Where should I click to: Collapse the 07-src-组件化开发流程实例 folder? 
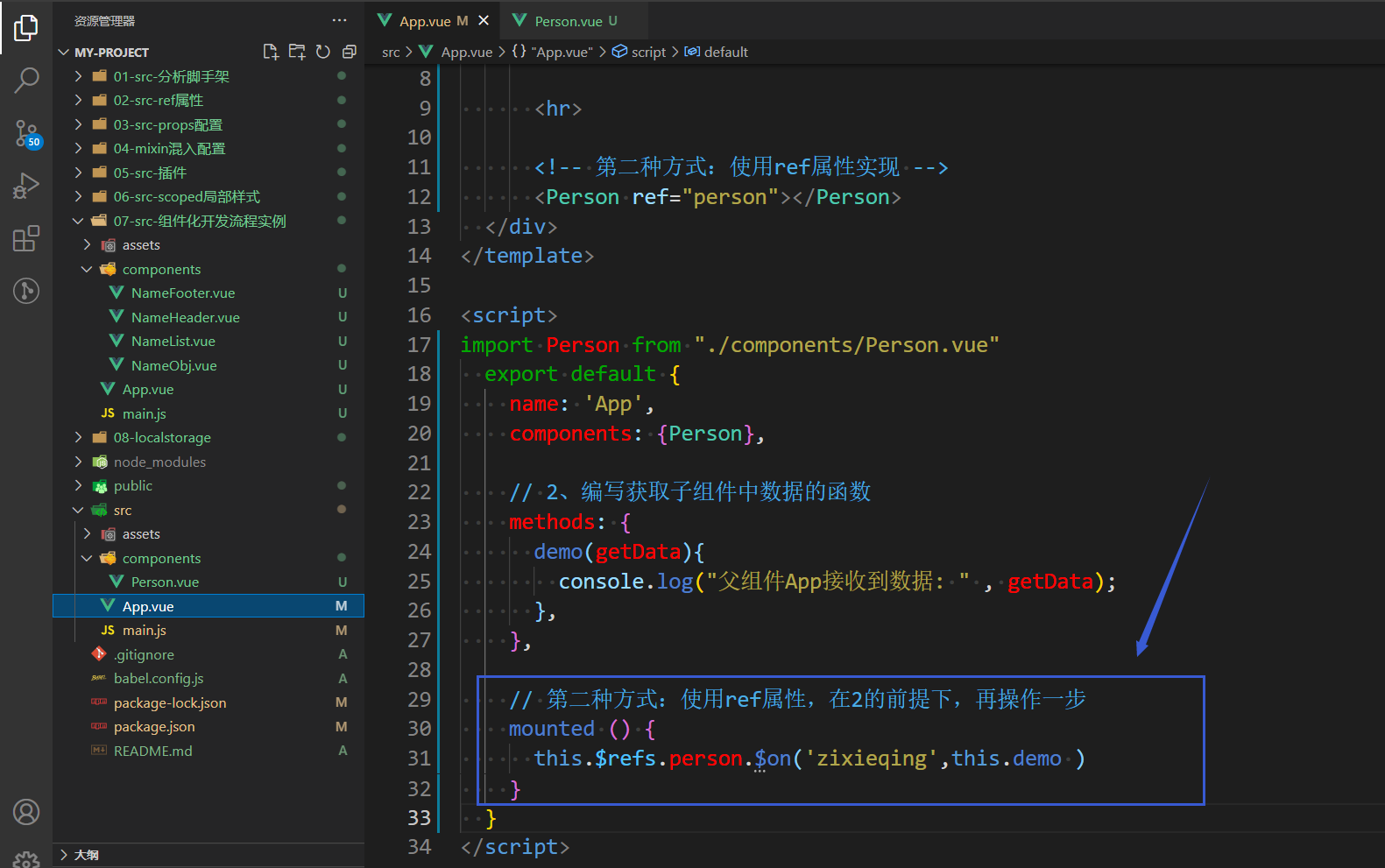[x=208, y=221]
